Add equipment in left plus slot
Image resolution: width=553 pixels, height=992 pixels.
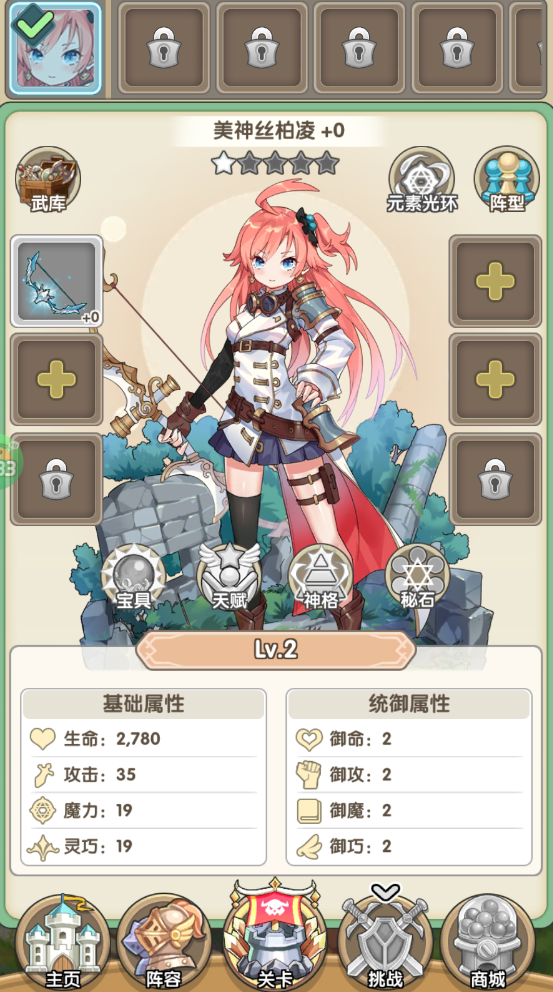click(x=57, y=380)
